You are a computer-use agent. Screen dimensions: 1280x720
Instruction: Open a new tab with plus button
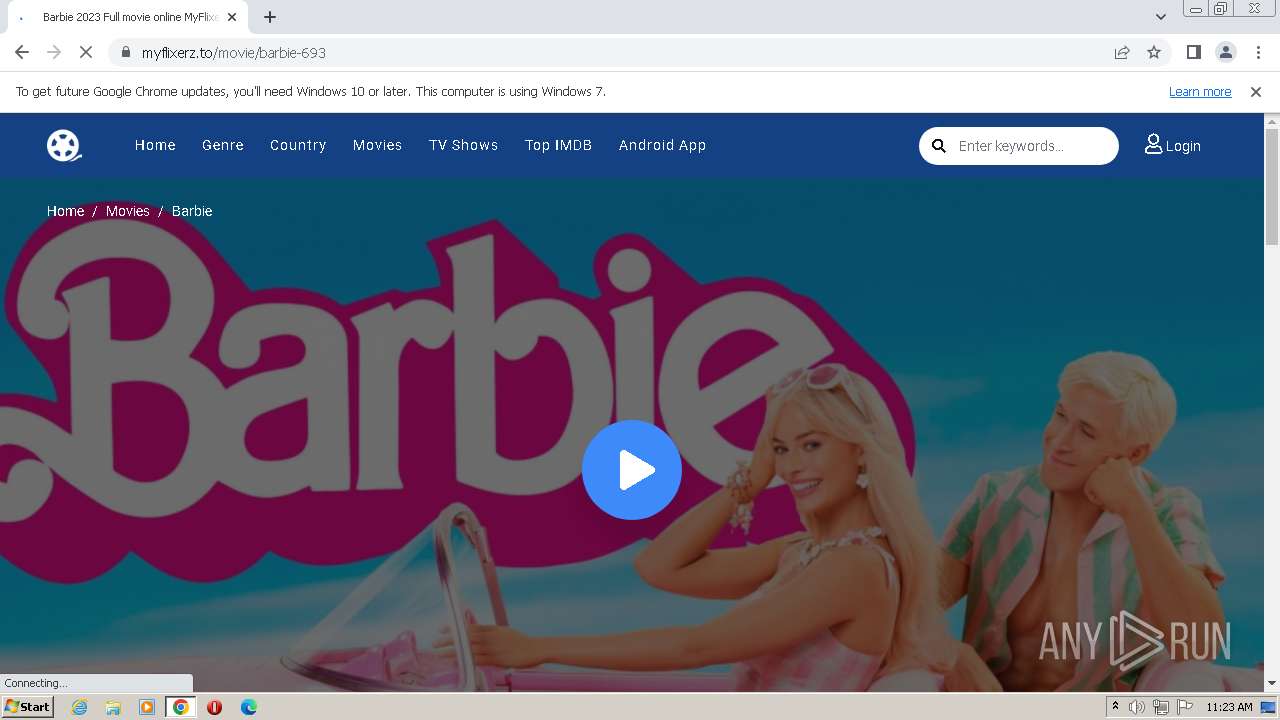click(270, 17)
